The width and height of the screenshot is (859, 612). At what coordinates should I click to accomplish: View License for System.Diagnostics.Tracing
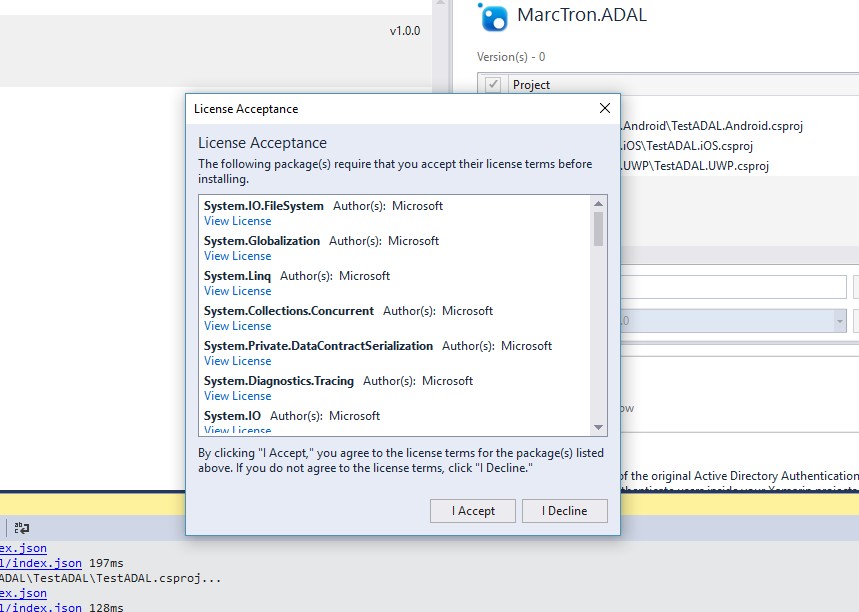click(x=237, y=396)
